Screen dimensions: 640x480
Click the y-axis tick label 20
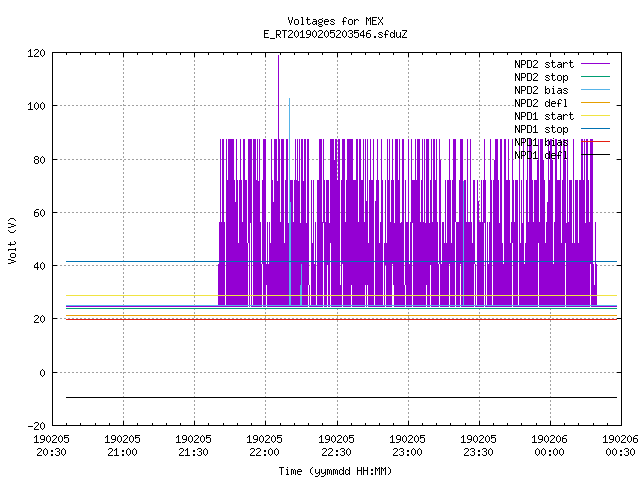pyautogui.click(x=39, y=319)
